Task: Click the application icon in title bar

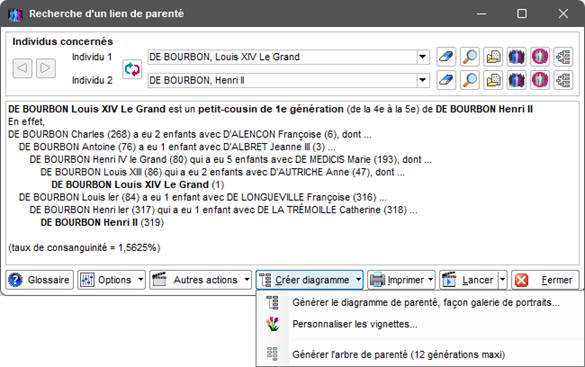Action: pyautogui.click(x=15, y=14)
